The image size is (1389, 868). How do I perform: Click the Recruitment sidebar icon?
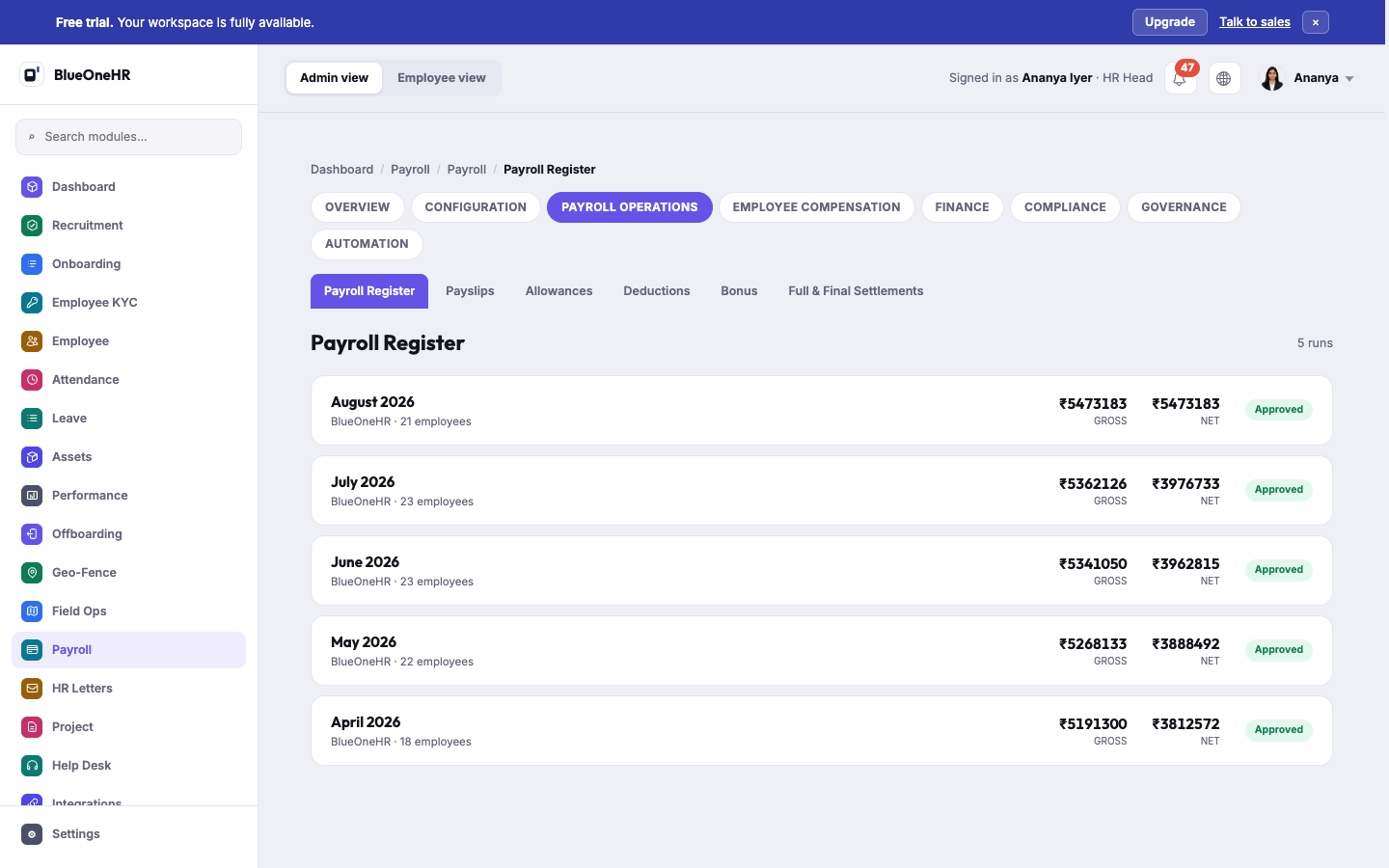(32, 226)
